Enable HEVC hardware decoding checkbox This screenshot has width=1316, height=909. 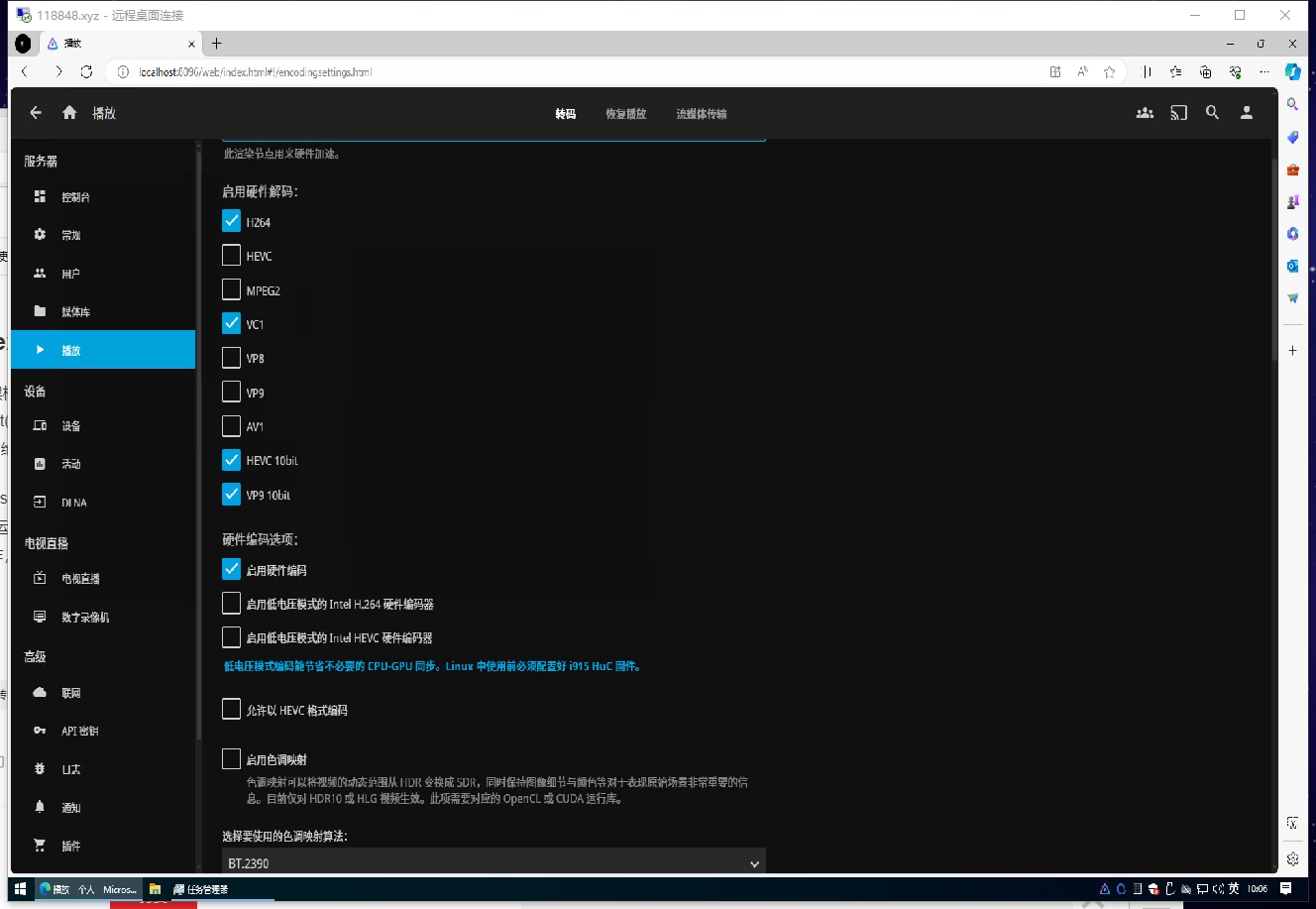pyautogui.click(x=232, y=256)
